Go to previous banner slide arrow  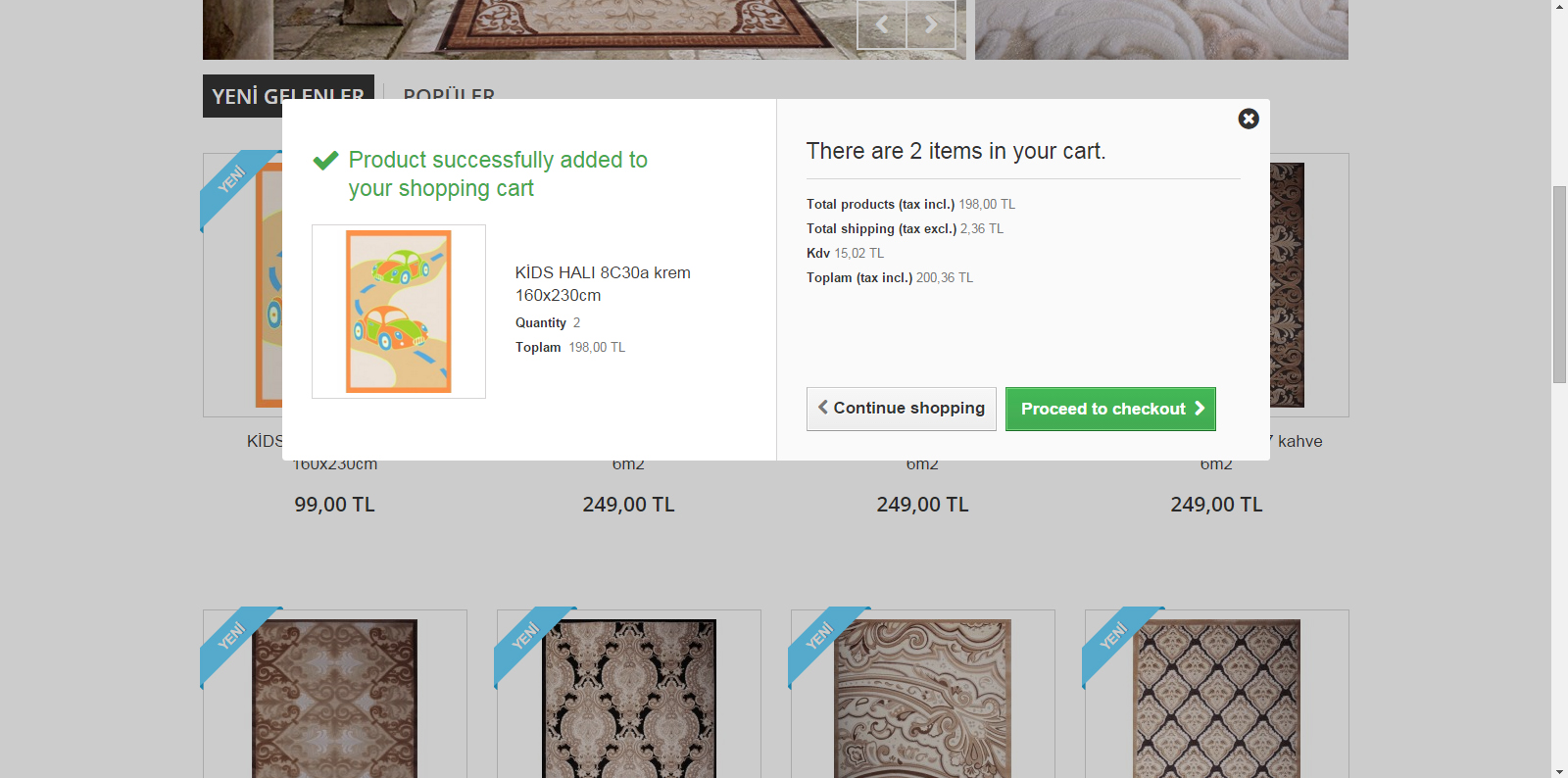(882, 25)
